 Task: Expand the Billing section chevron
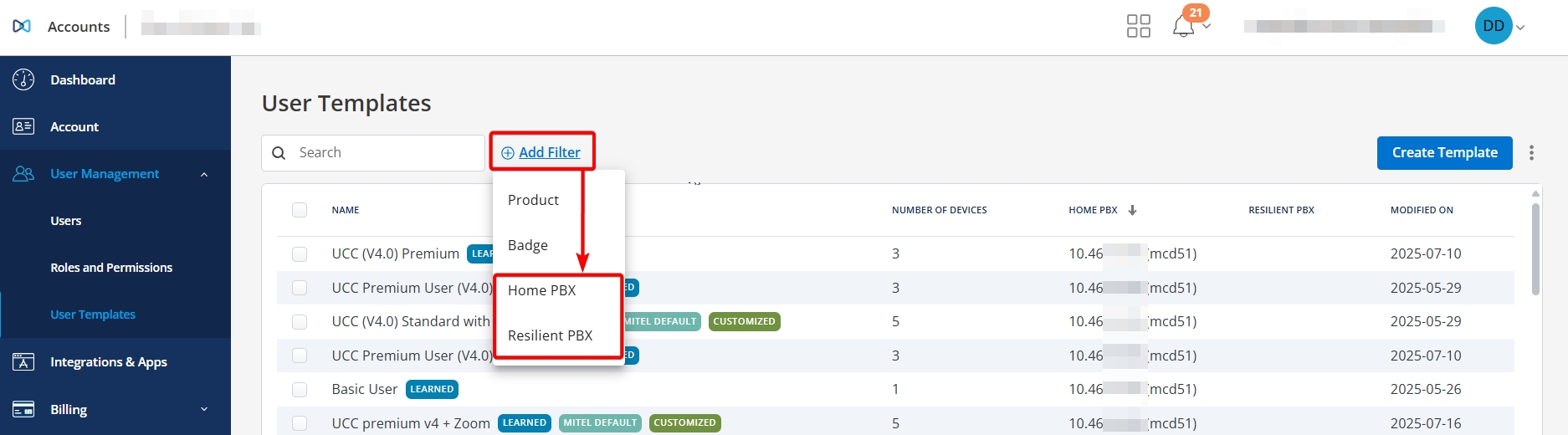tap(204, 409)
